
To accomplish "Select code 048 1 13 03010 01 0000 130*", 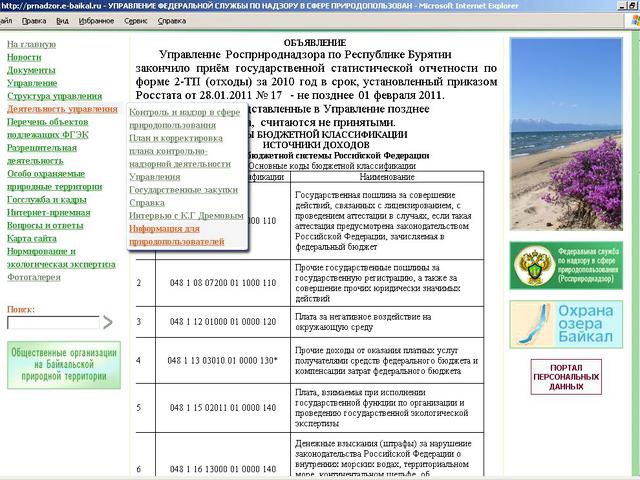I will point(222,360).
